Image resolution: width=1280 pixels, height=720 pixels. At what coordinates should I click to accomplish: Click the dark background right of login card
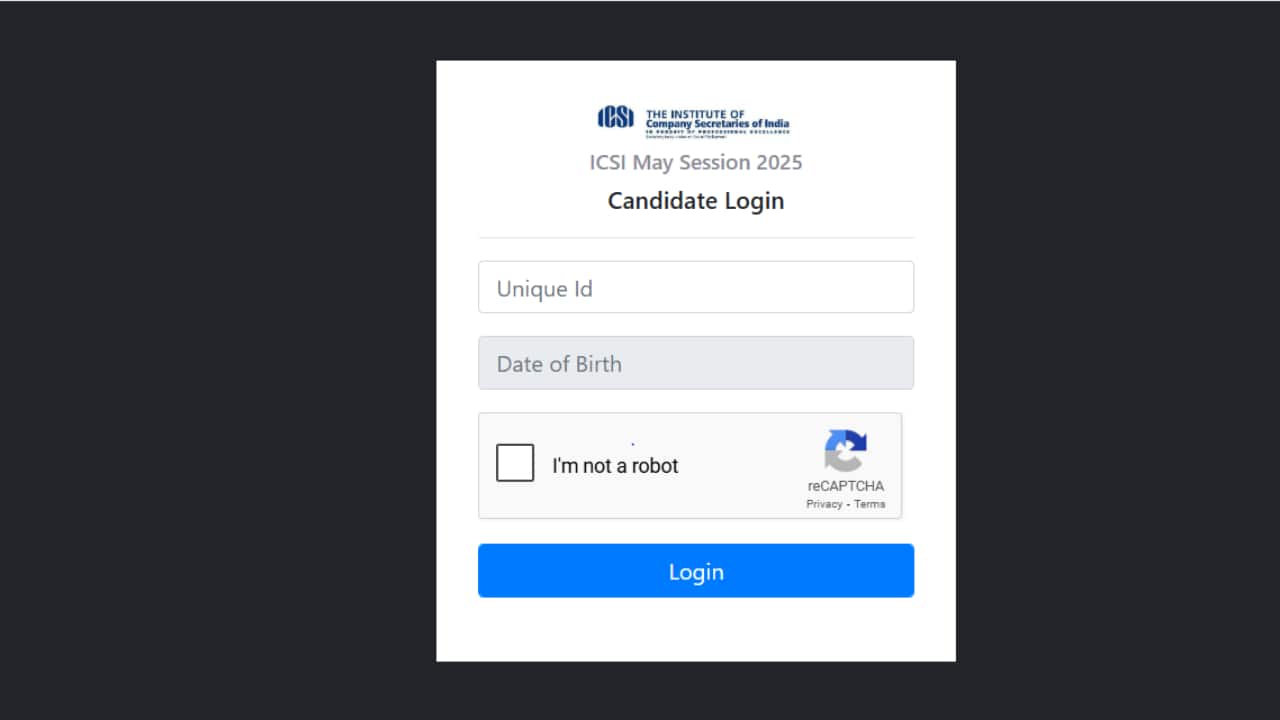1118,360
